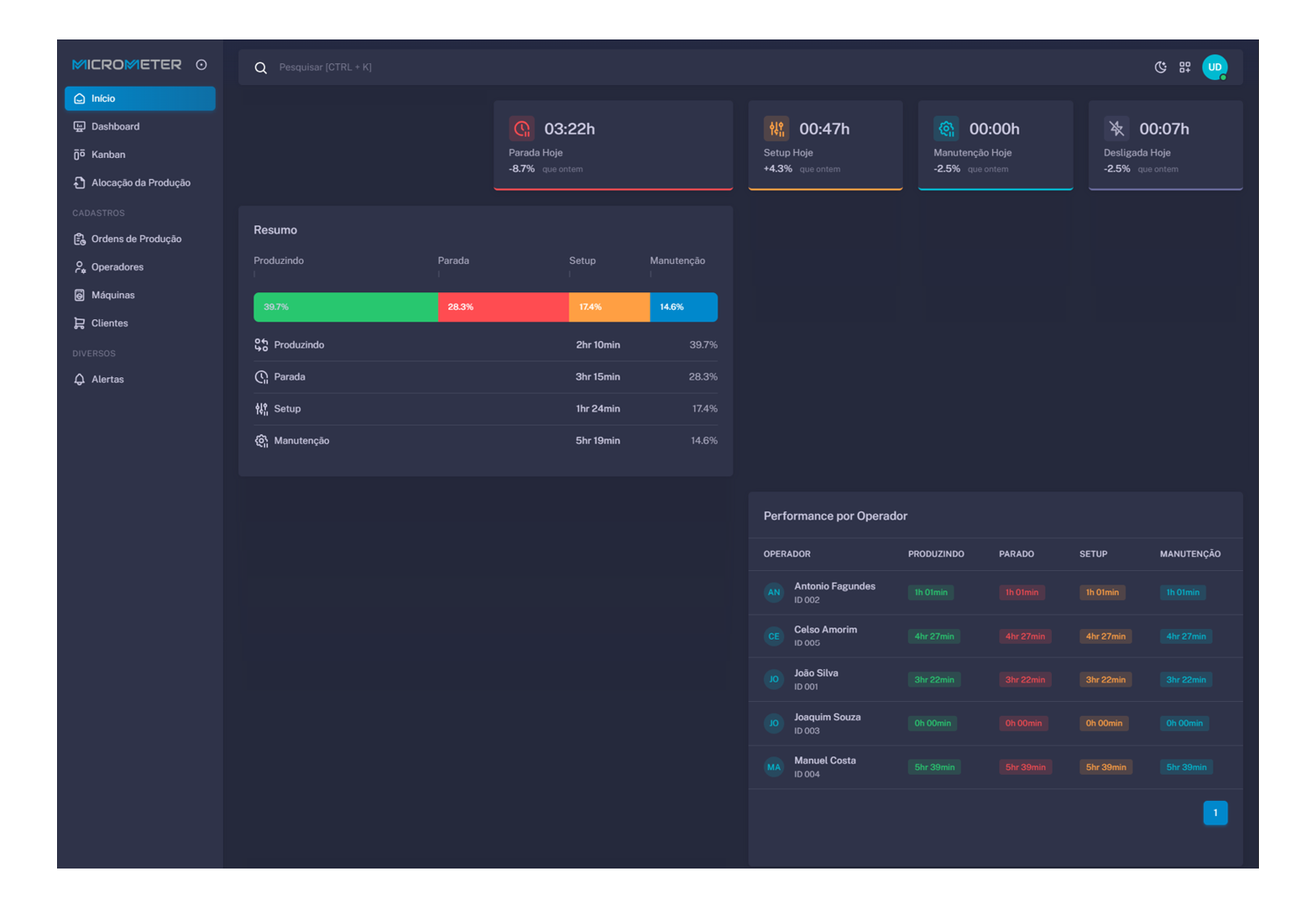
Task: Click the Setup row sliders icon in Resumo
Action: tap(261, 409)
